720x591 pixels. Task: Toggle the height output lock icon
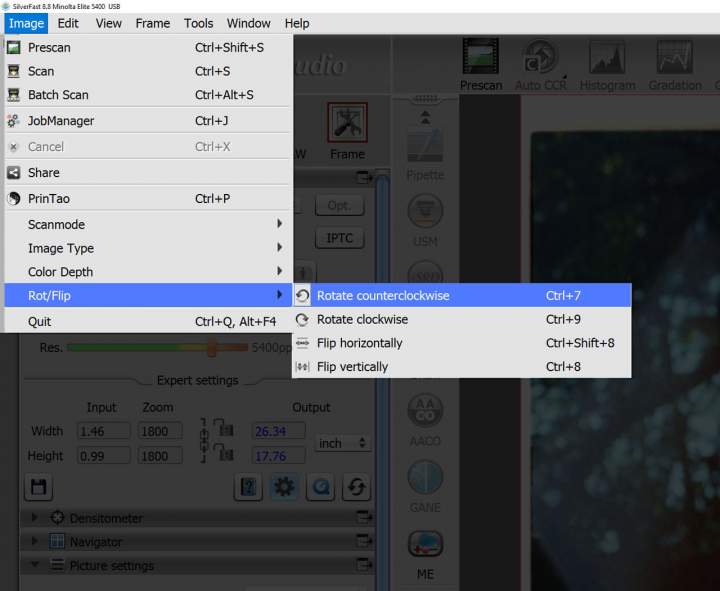point(226,453)
